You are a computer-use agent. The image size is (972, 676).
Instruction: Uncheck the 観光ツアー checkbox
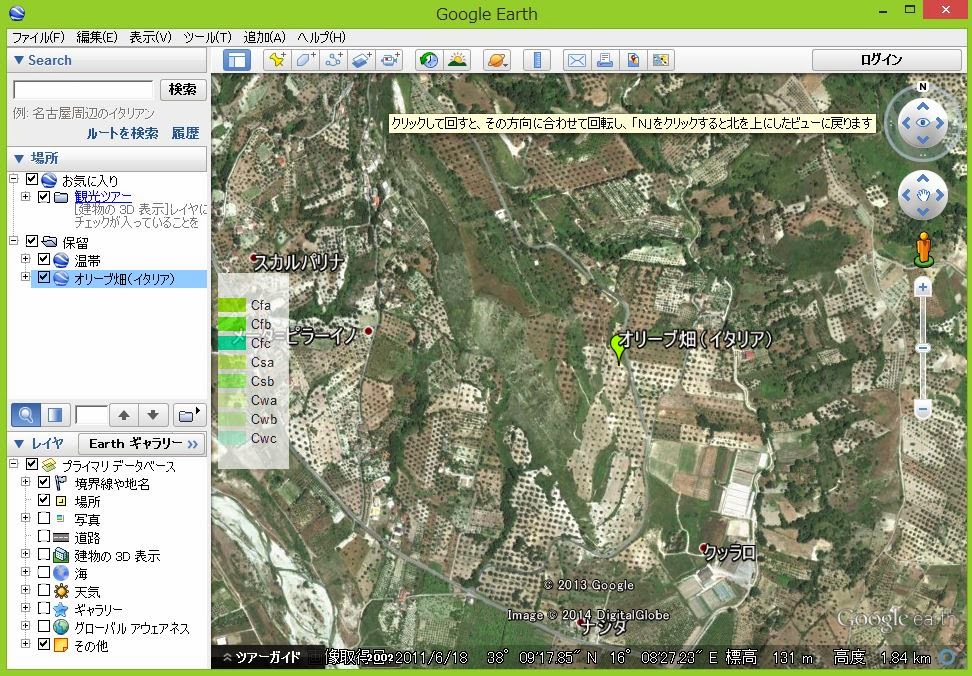pos(44,197)
